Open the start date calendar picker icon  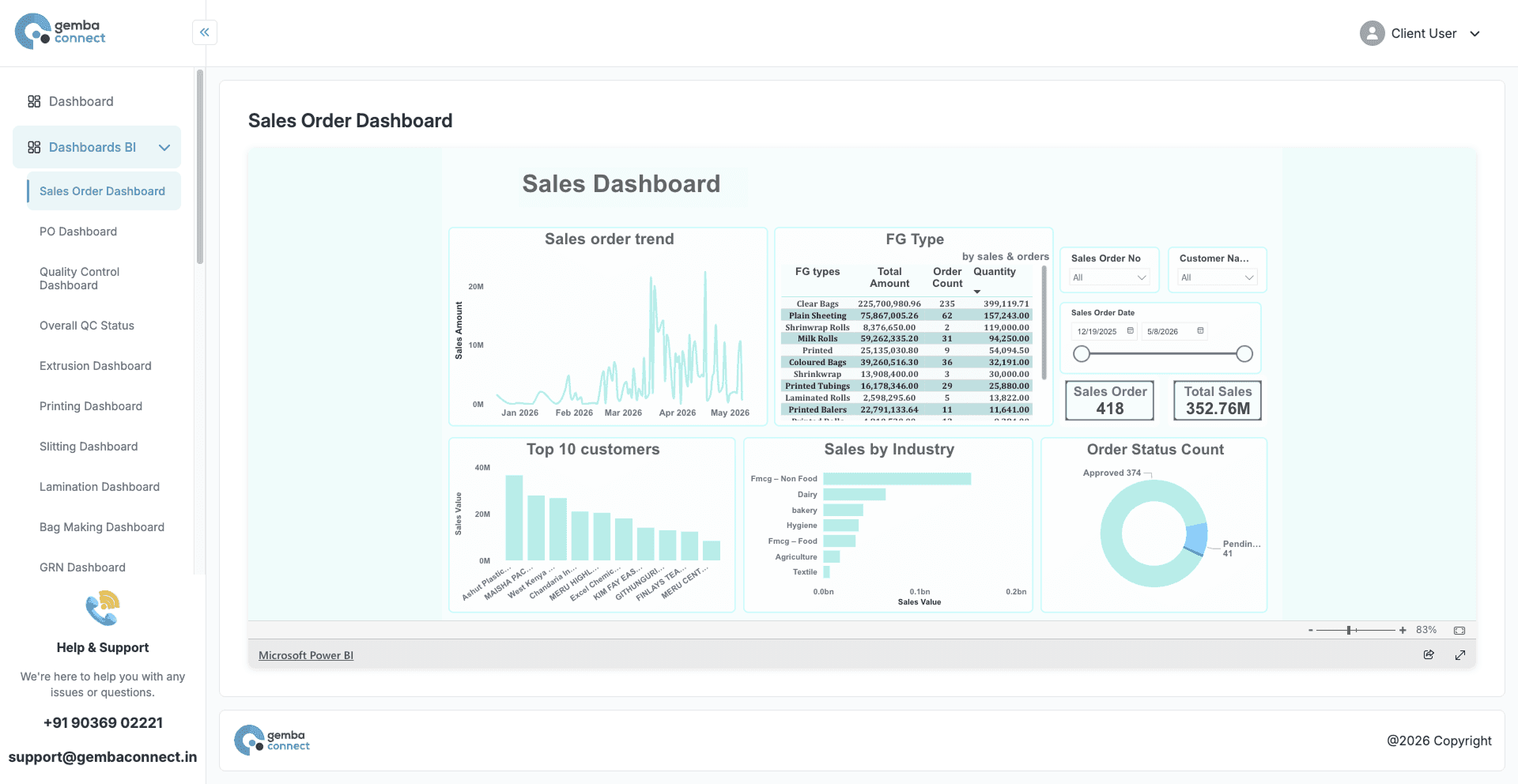1130,330
